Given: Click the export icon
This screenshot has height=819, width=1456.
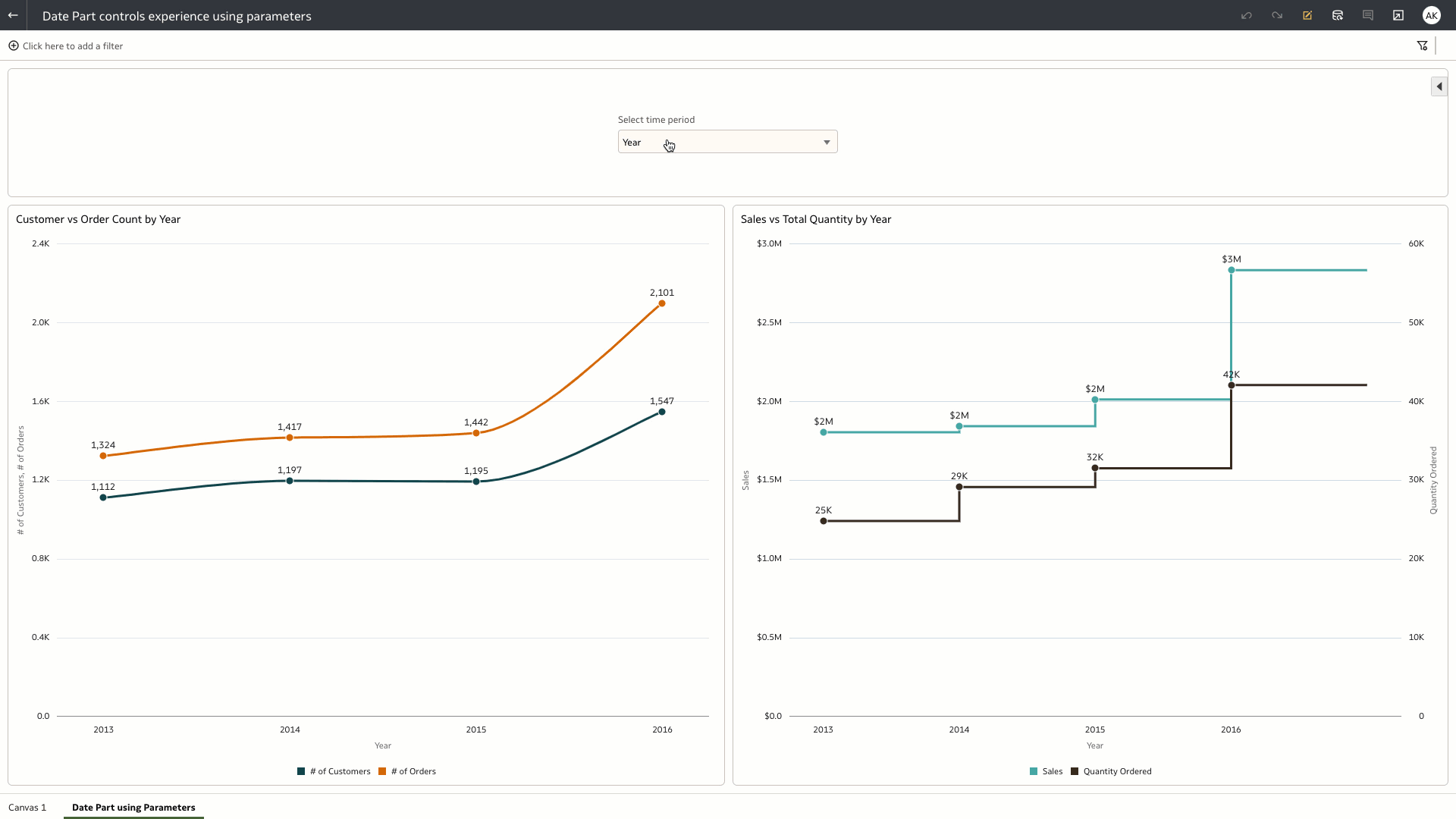Looking at the screenshot, I should pos(1398,15).
